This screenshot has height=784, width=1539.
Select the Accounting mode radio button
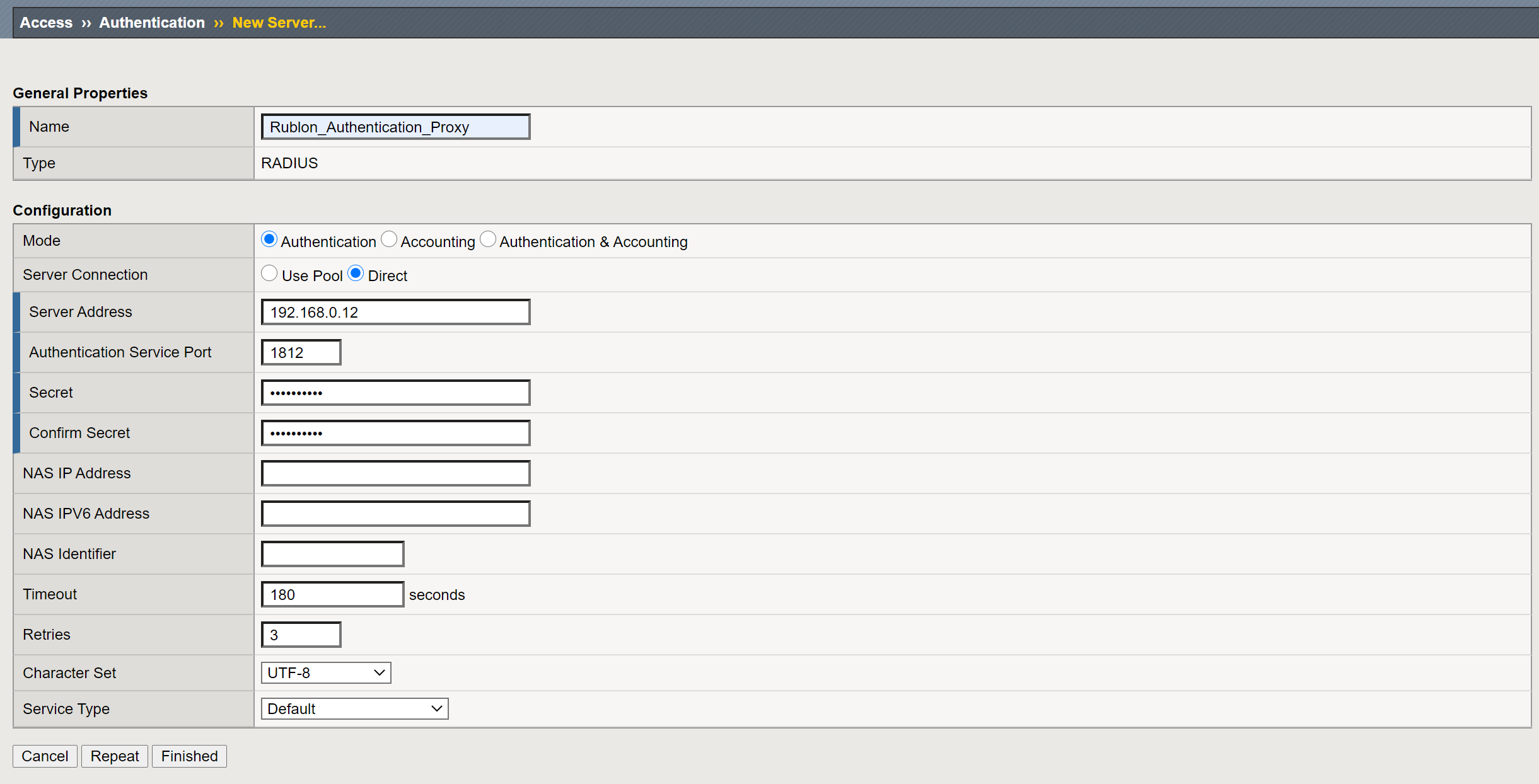389,239
